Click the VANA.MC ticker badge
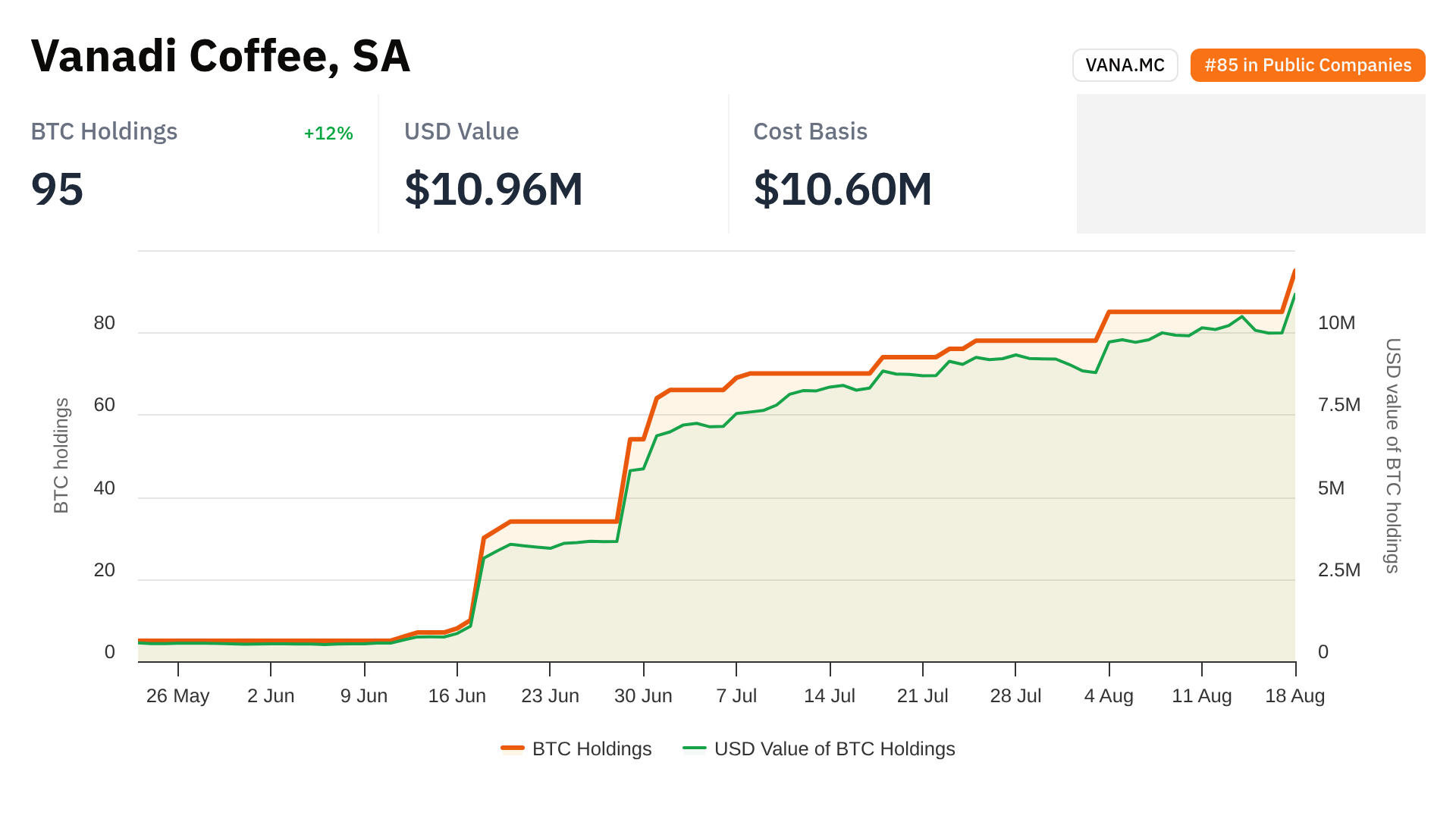The width and height of the screenshot is (1456, 819). tap(1125, 65)
